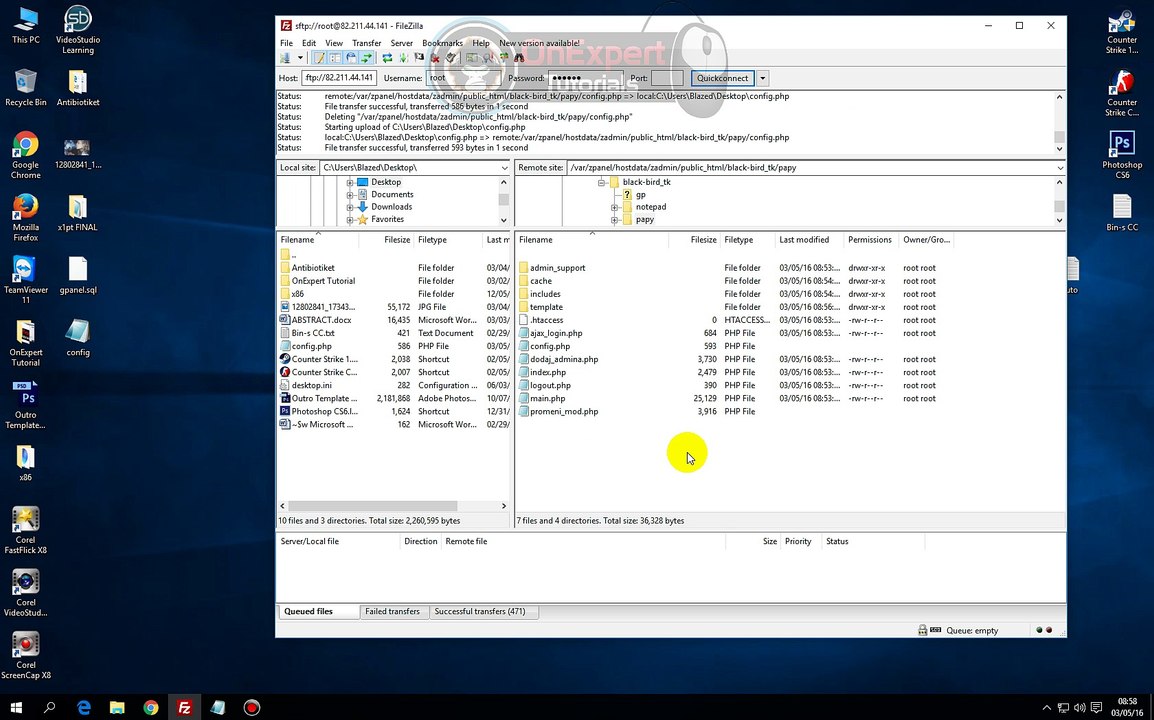Click the Username field containing root
1154x720 pixels.
click(x=463, y=78)
